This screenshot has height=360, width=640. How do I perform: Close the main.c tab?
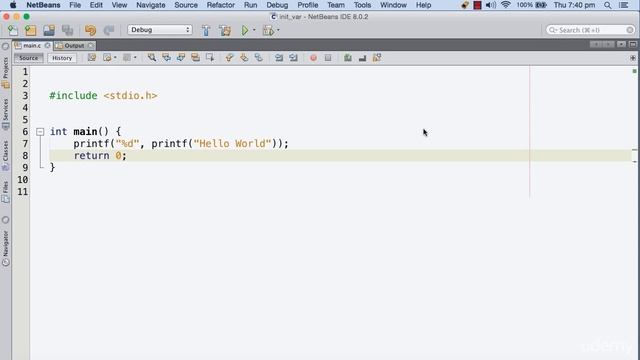[47, 46]
